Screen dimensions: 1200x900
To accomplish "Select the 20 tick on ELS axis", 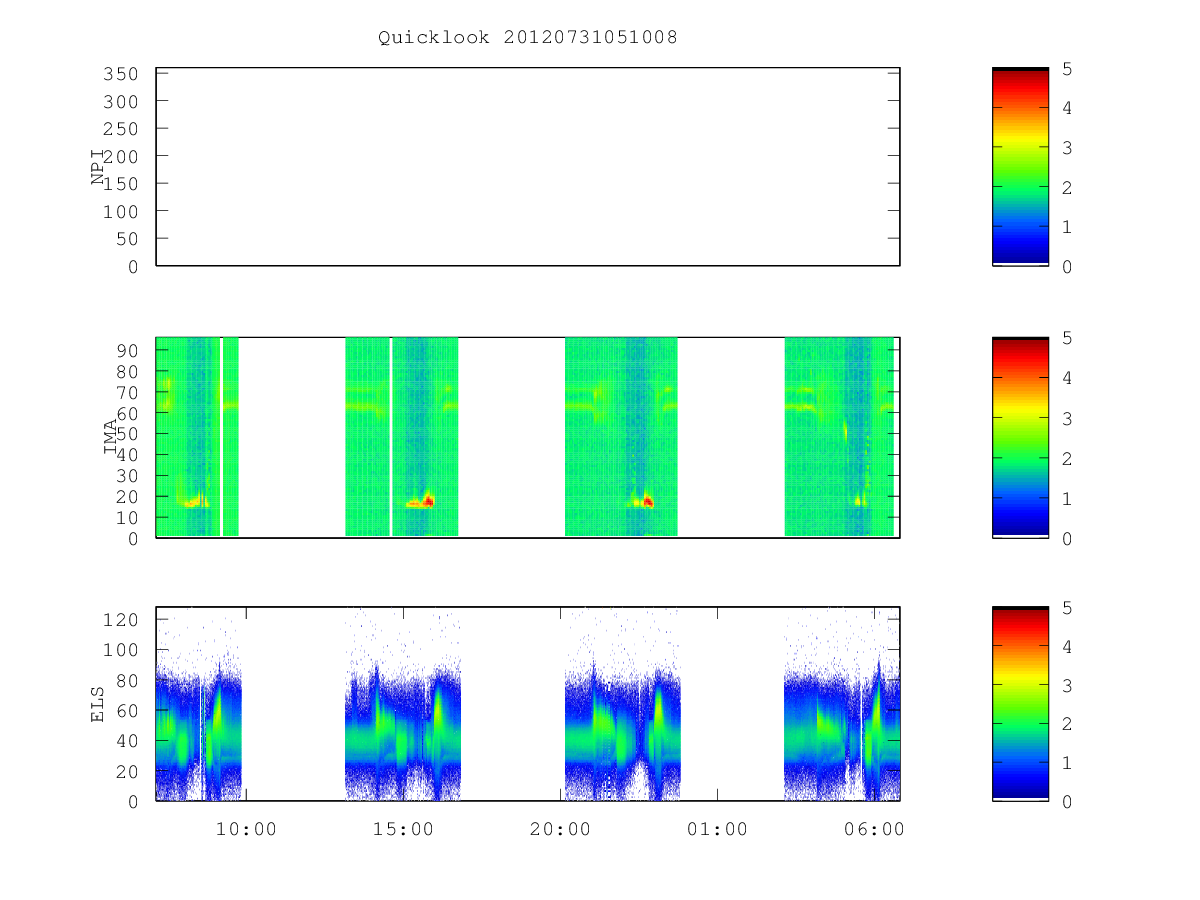I will click(129, 772).
